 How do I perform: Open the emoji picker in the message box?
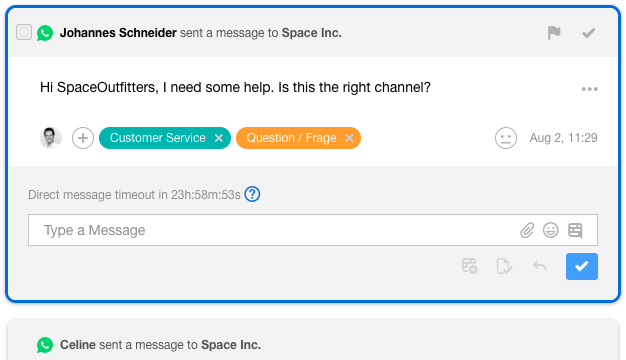click(551, 230)
